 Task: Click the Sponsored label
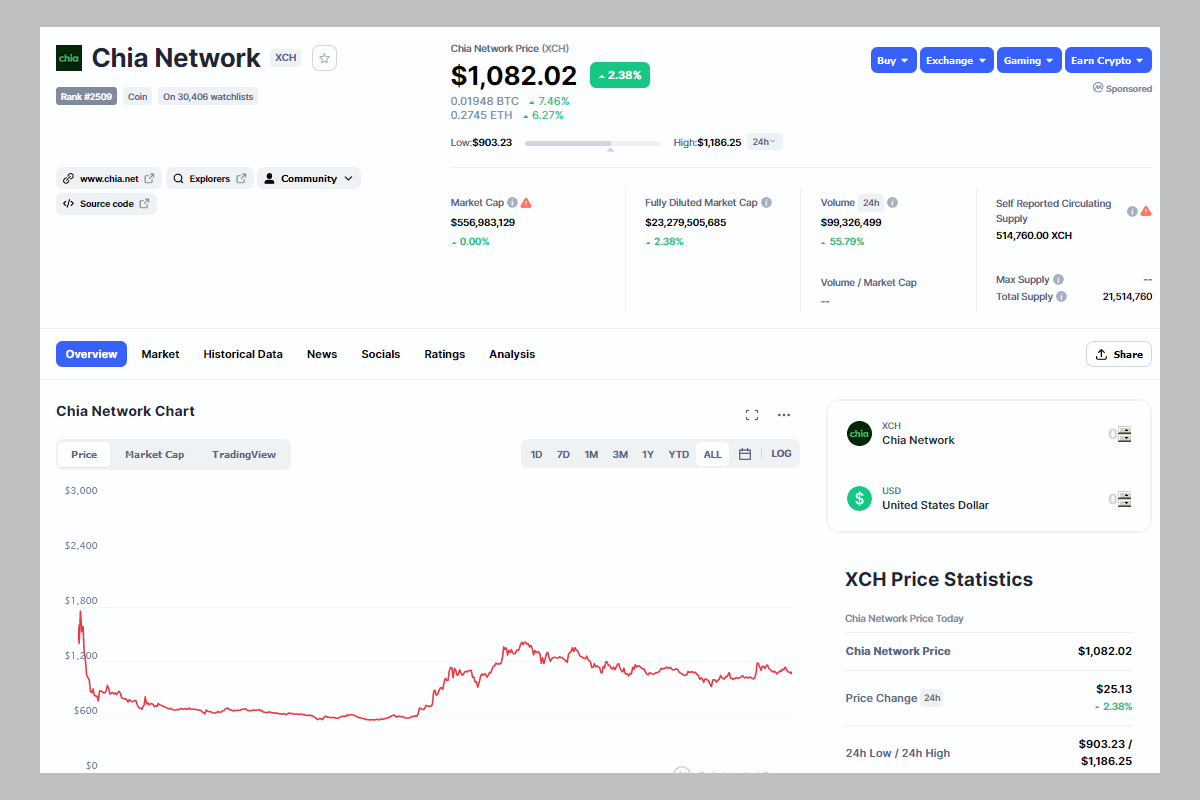[1122, 88]
